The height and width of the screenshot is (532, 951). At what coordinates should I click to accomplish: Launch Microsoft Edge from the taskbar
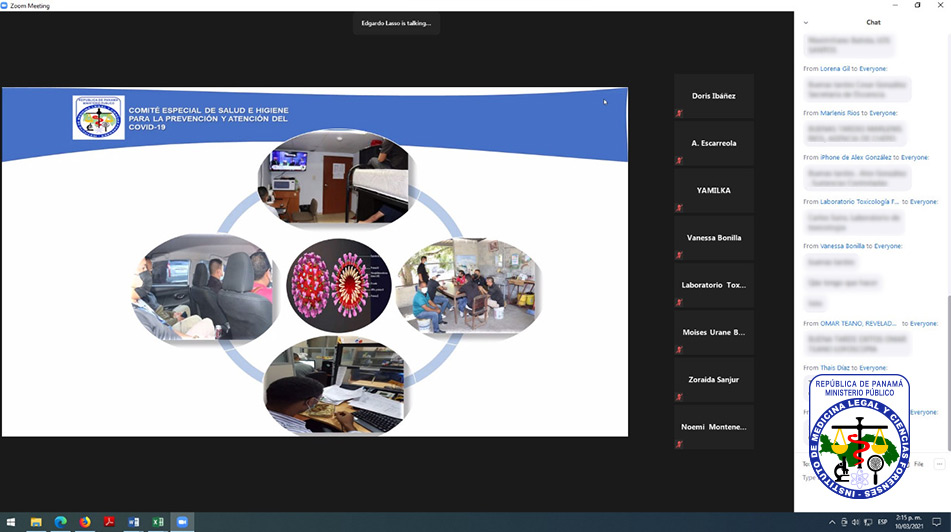pyautogui.click(x=61, y=522)
